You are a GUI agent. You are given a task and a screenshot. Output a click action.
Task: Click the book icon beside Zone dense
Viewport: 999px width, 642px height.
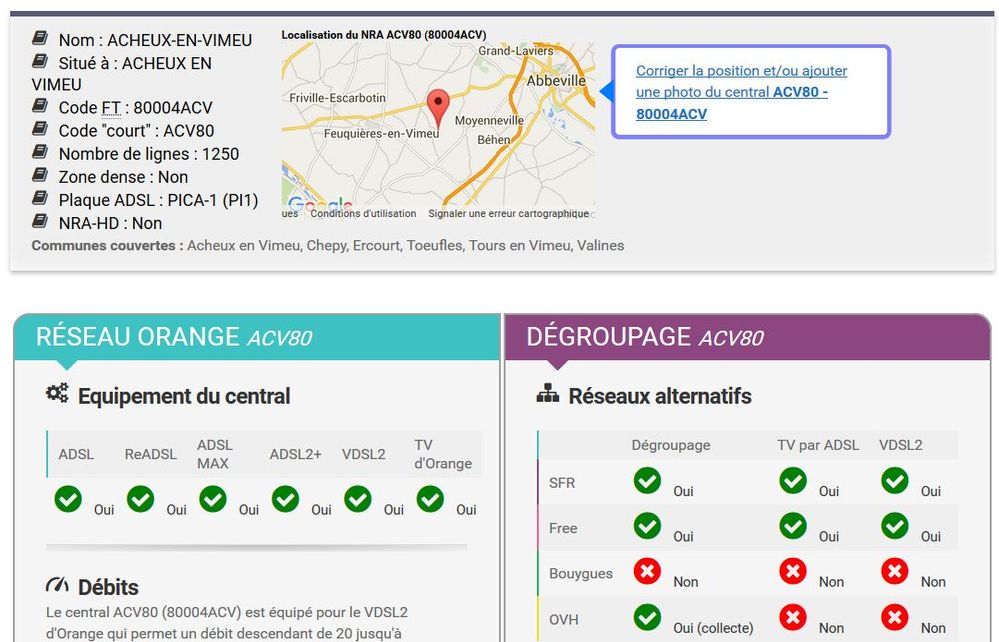click(x=40, y=175)
